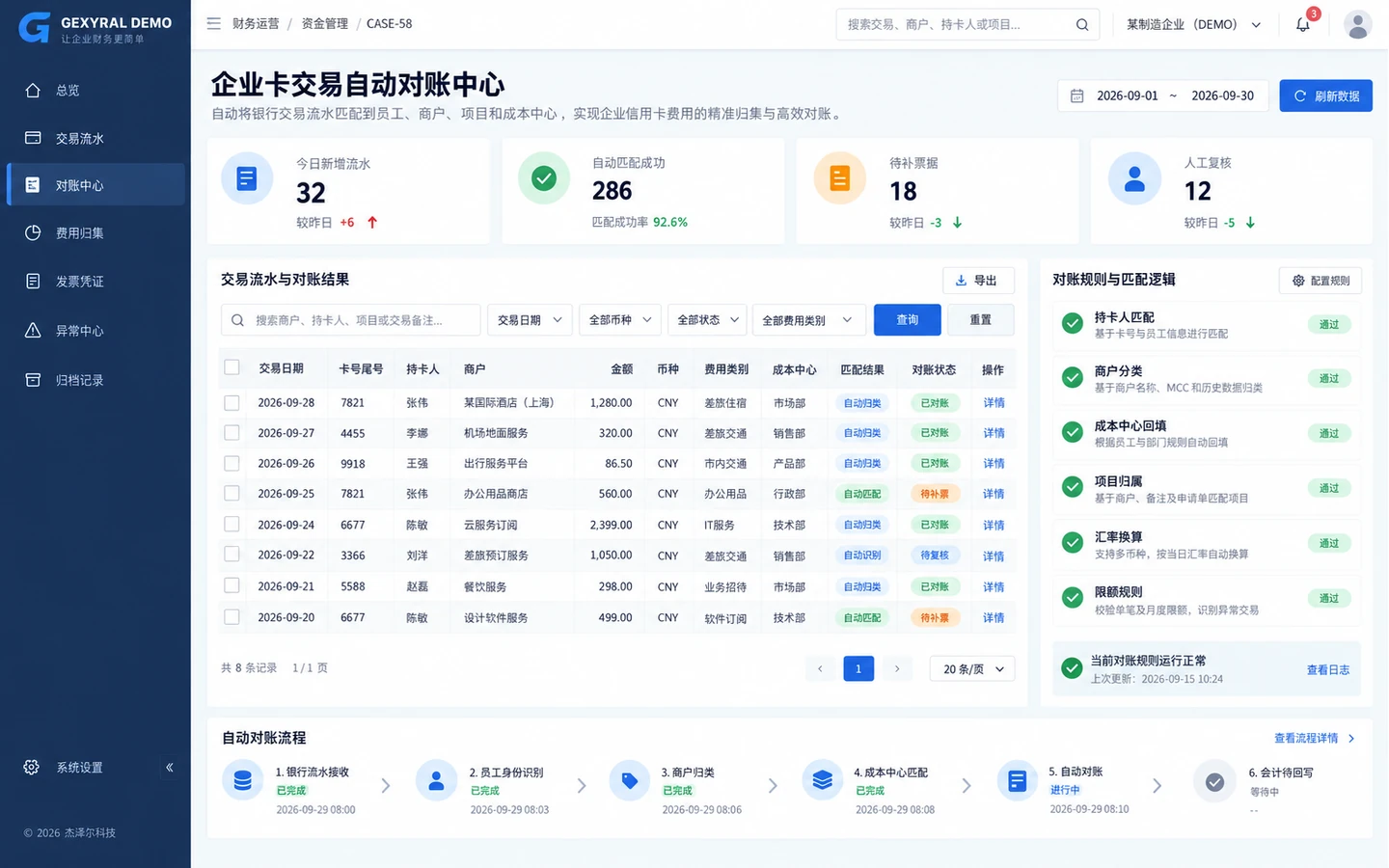This screenshot has width=1389, height=868.
Task: Open the 交易流水 sidebar menu
Action: point(95,138)
